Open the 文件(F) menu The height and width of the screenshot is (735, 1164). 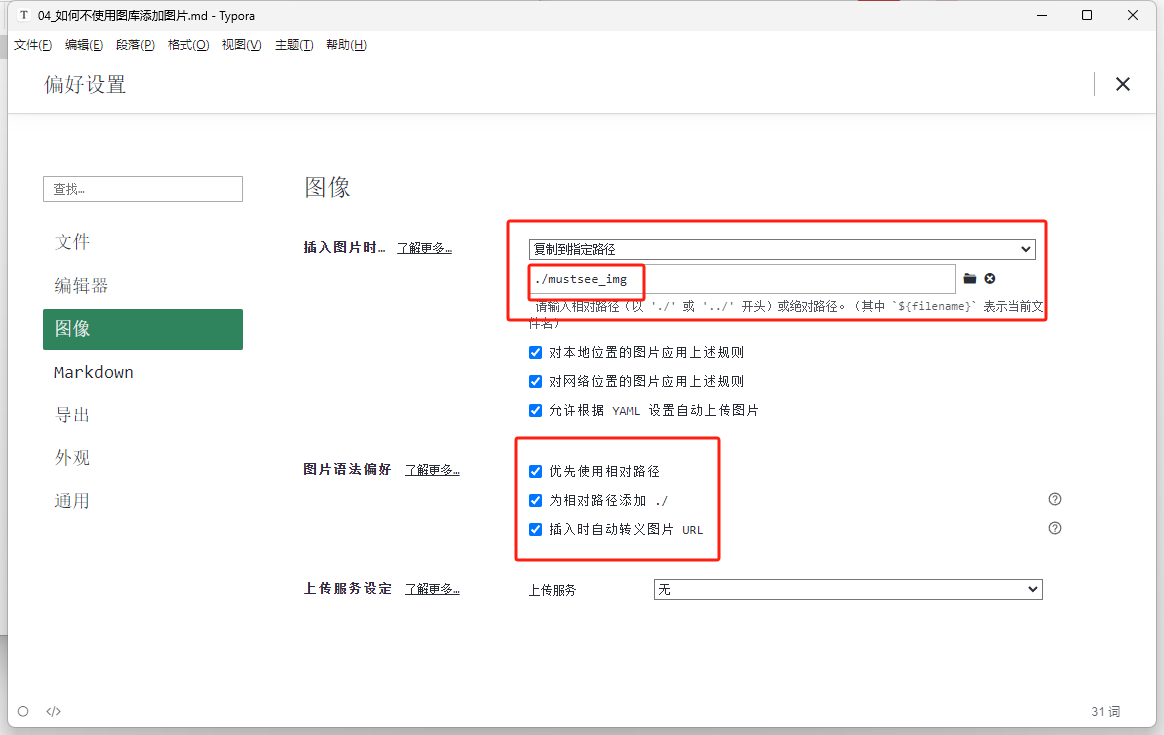[x=33, y=45]
